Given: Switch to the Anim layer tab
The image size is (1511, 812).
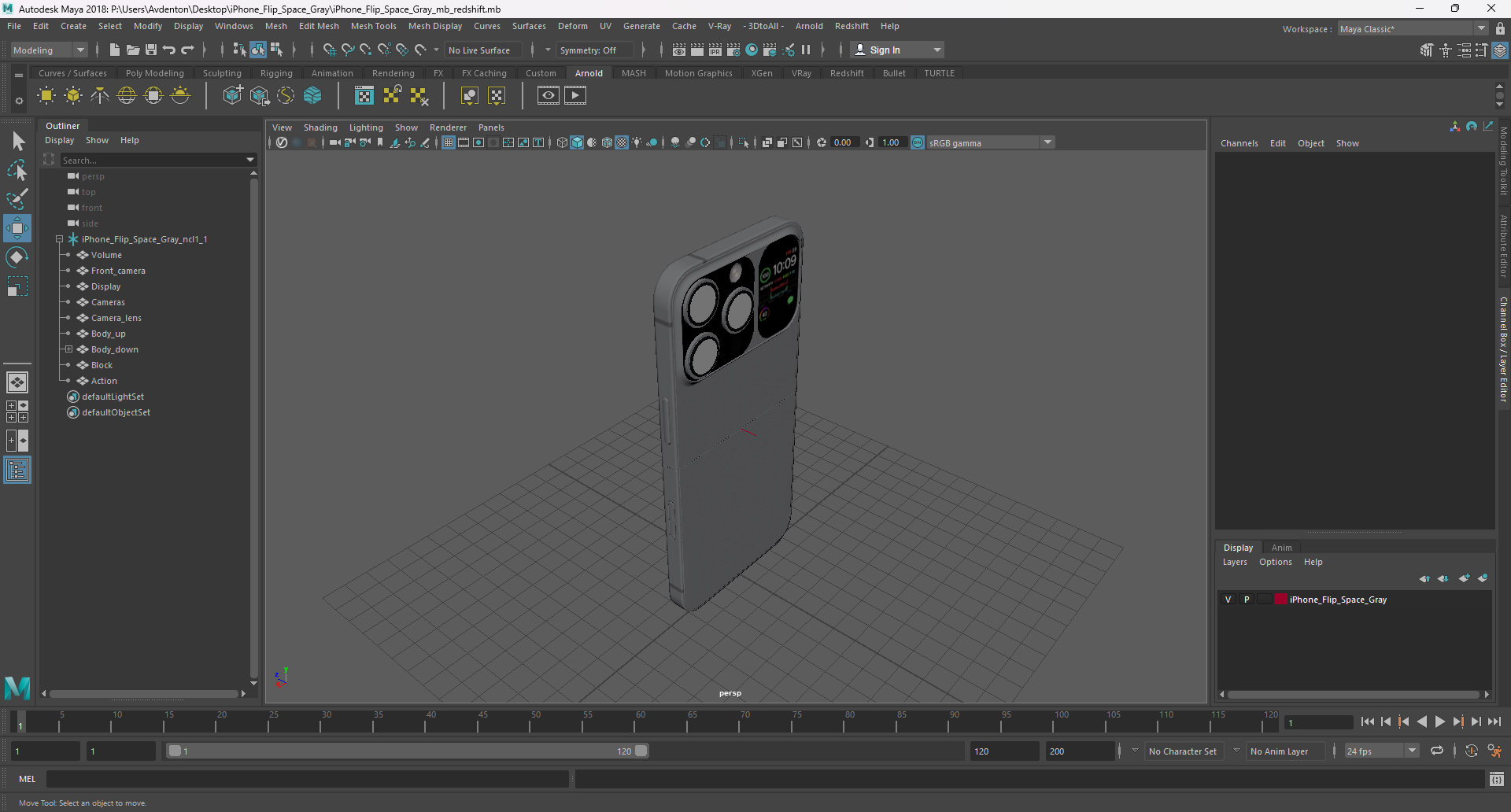Looking at the screenshot, I should pos(1281,548).
